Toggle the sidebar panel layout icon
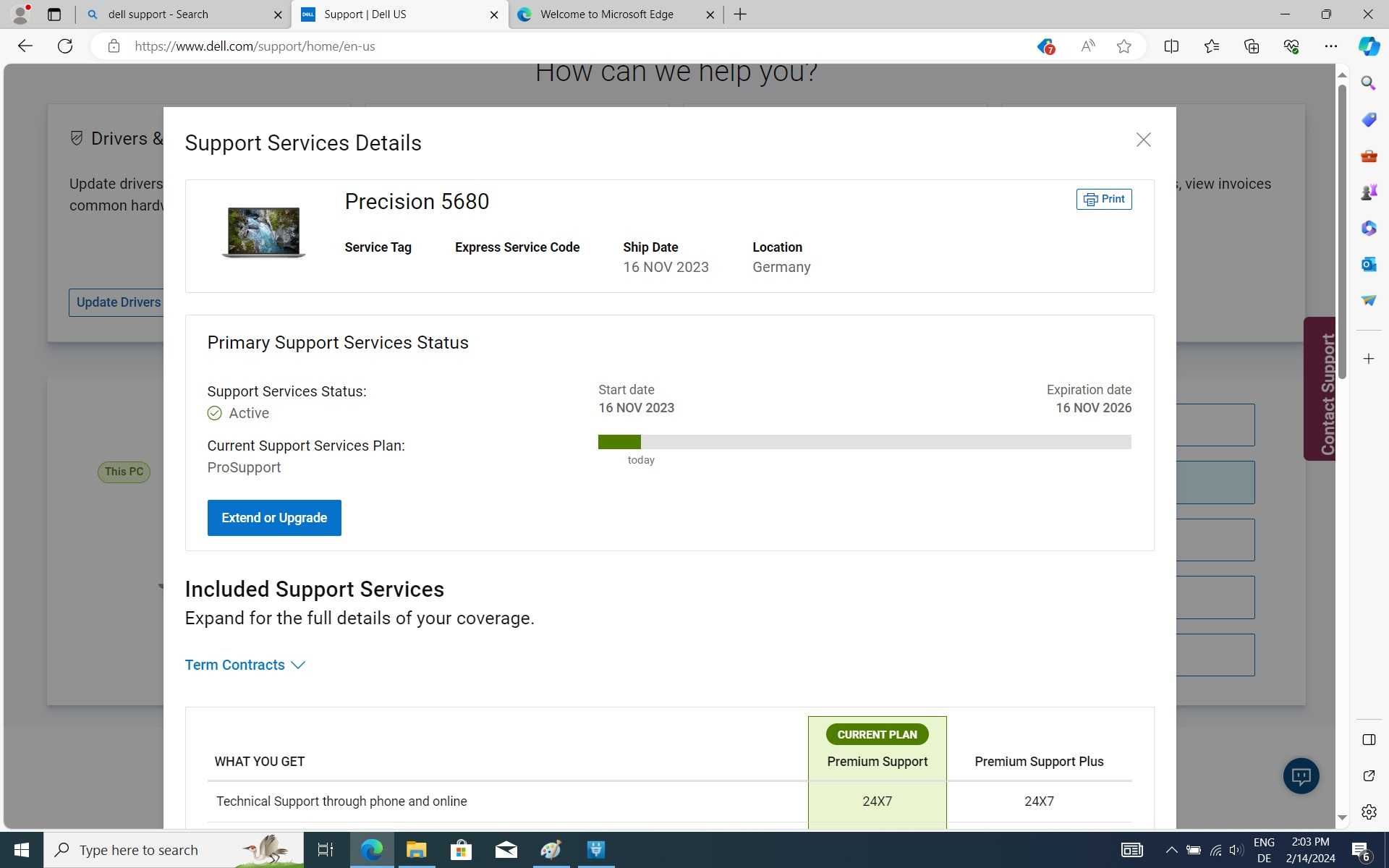The image size is (1389, 868). 1369,739
